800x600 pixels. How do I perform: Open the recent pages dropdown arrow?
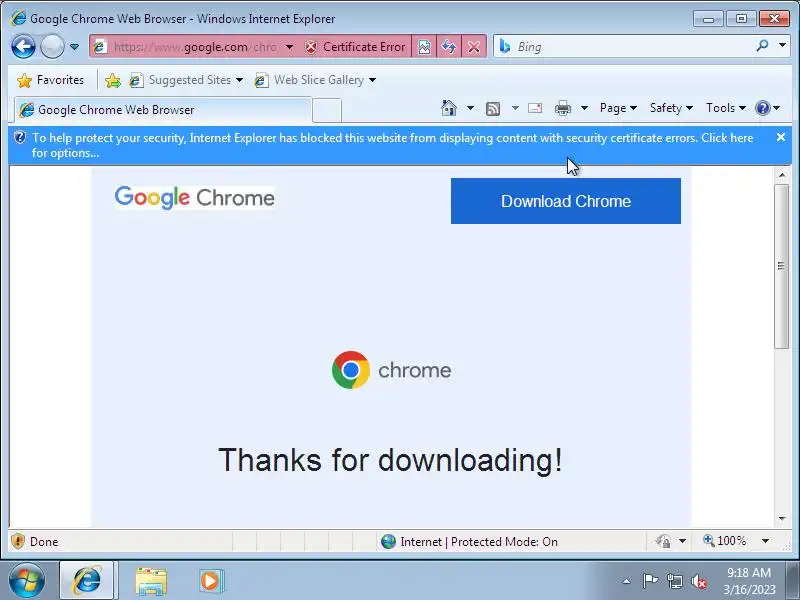74,47
